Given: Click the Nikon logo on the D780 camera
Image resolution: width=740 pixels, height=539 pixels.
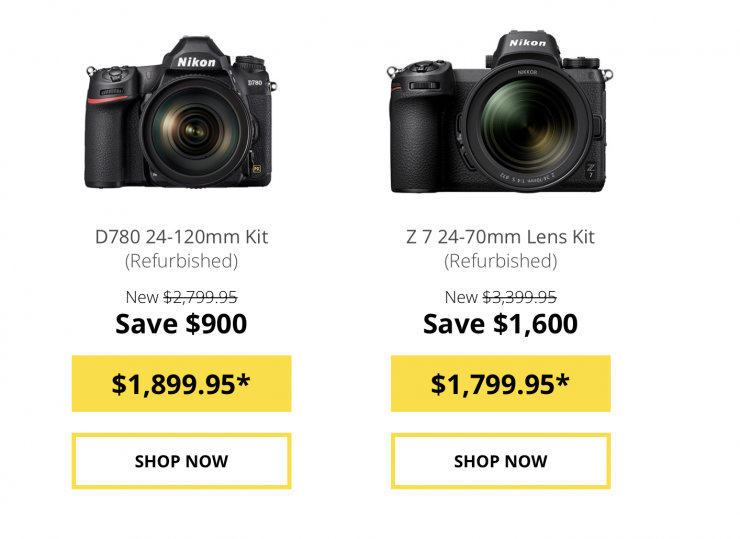Looking at the screenshot, I should tap(196, 63).
